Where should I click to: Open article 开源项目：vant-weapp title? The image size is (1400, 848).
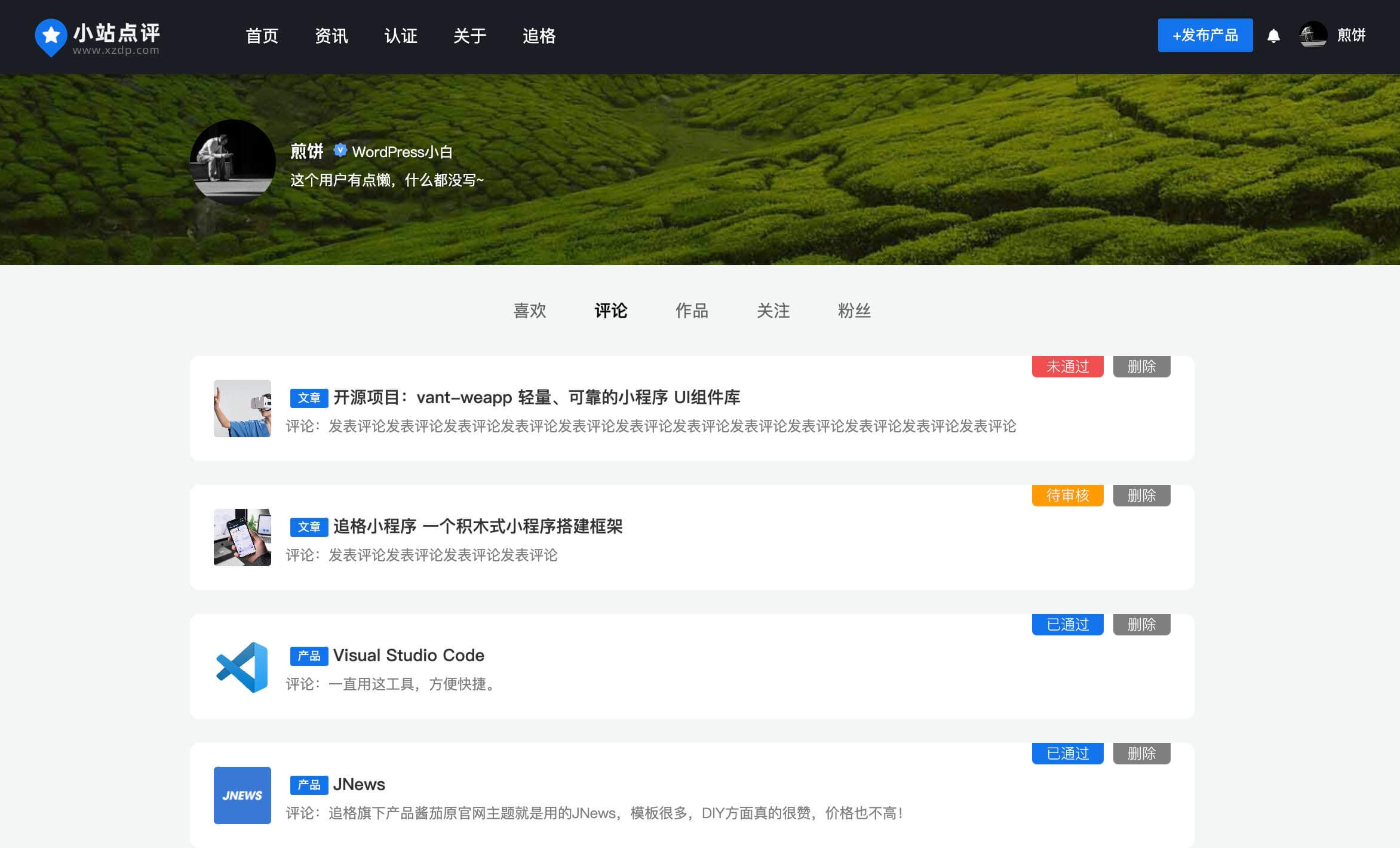536,397
